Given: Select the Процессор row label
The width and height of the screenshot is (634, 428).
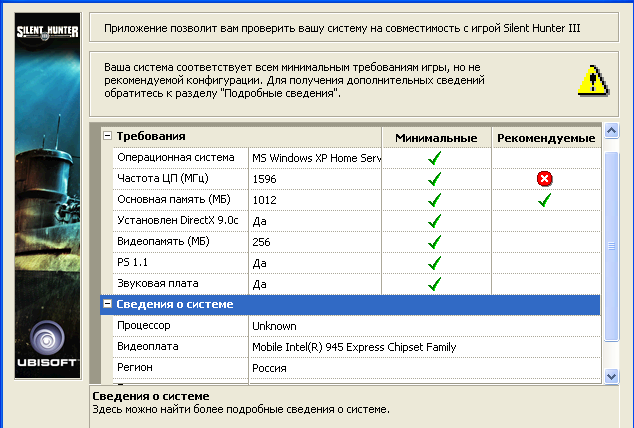Looking at the screenshot, I should point(144,326).
